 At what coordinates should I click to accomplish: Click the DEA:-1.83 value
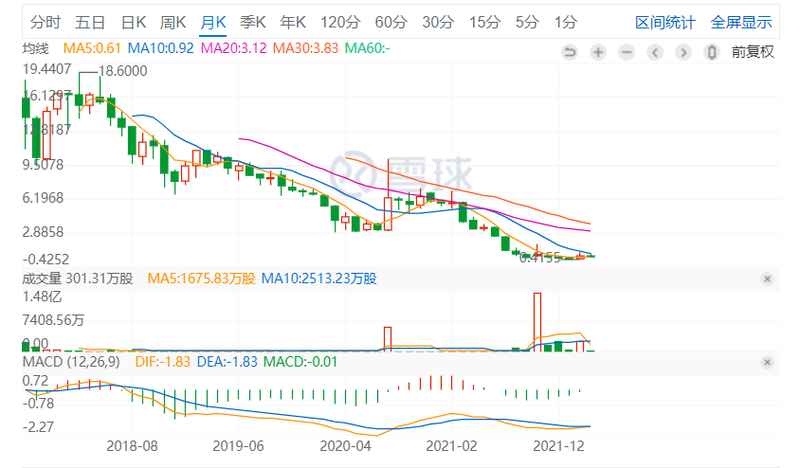tap(227, 362)
